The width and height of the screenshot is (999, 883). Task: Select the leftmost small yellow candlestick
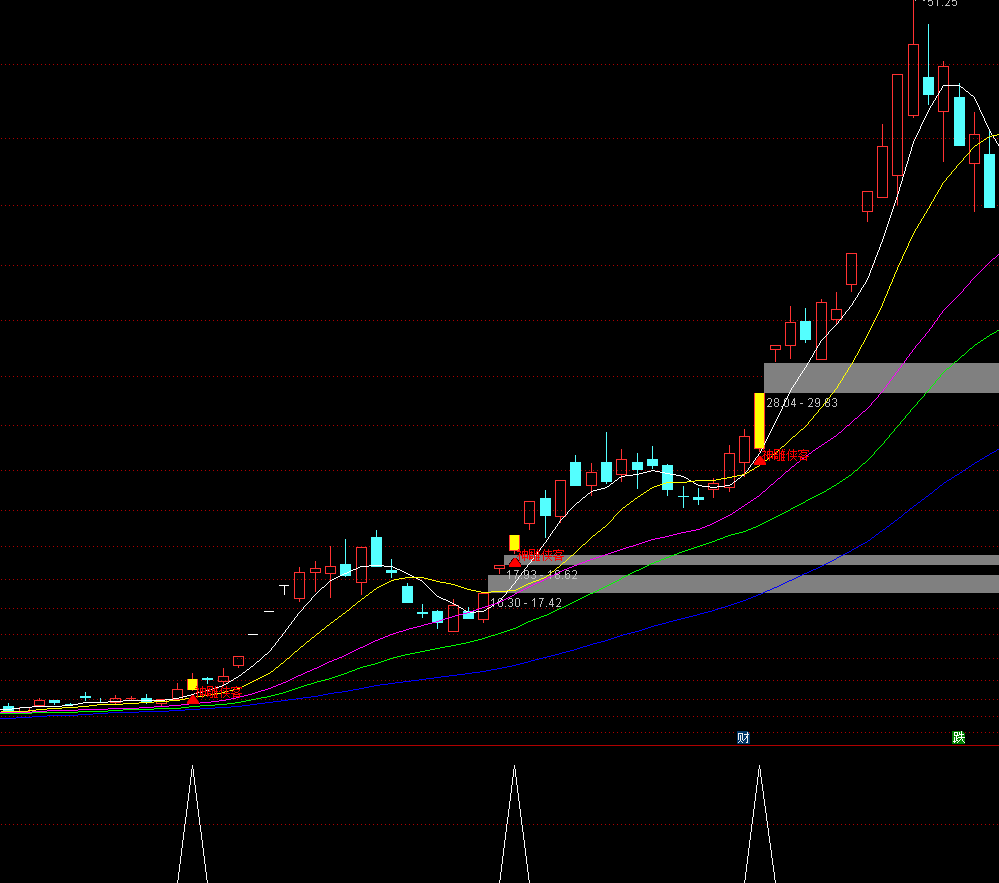(x=192, y=685)
